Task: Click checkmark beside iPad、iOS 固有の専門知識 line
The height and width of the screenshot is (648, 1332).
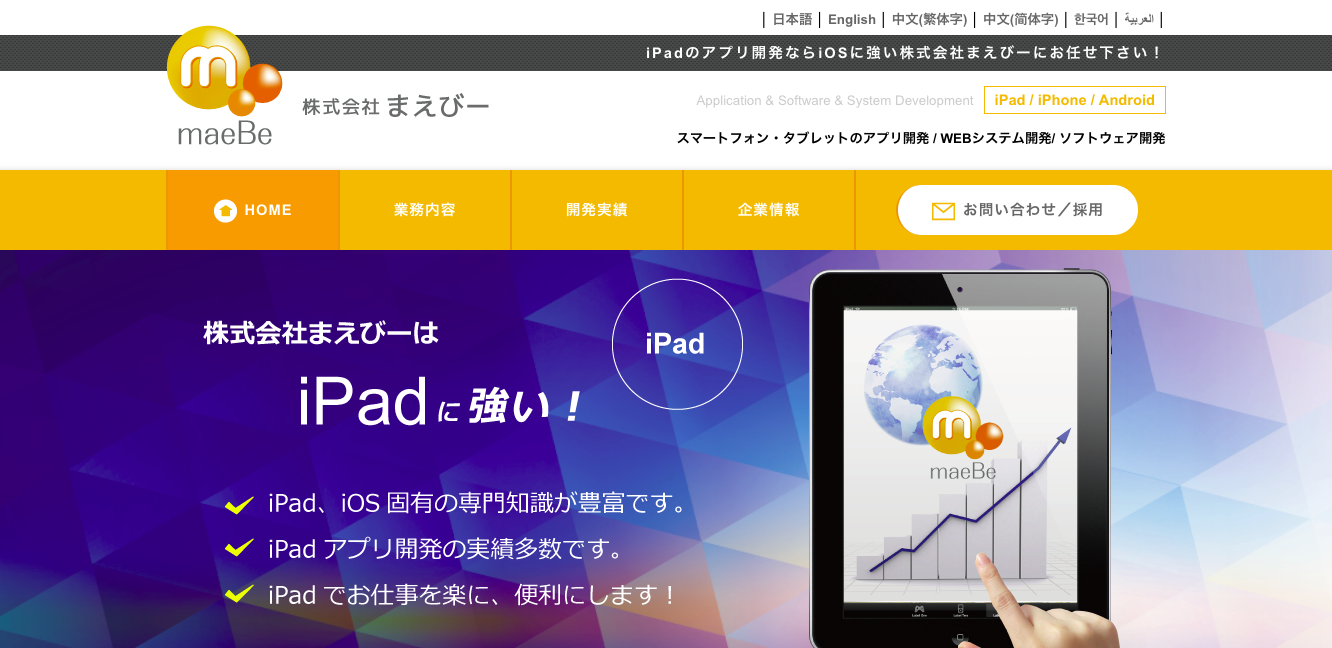Action: pos(239,505)
